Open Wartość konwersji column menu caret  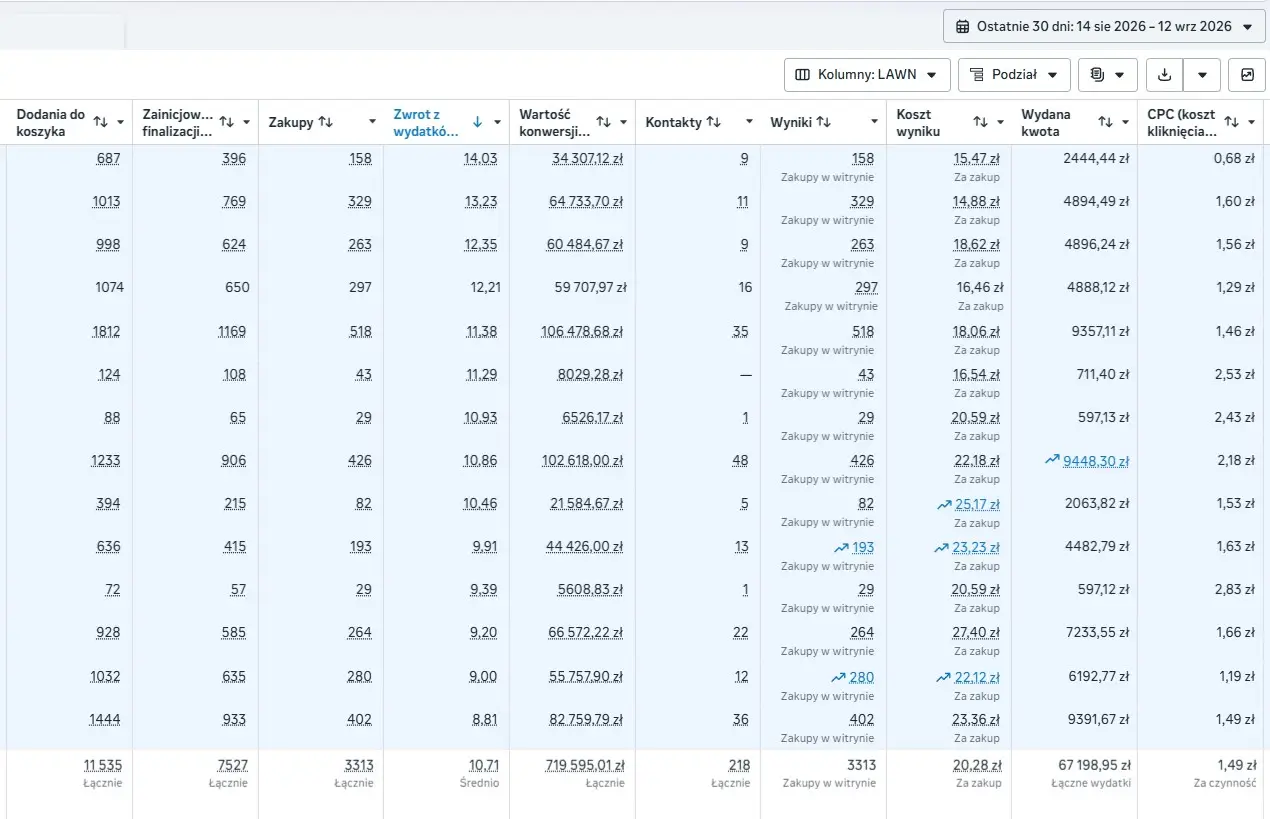point(623,122)
